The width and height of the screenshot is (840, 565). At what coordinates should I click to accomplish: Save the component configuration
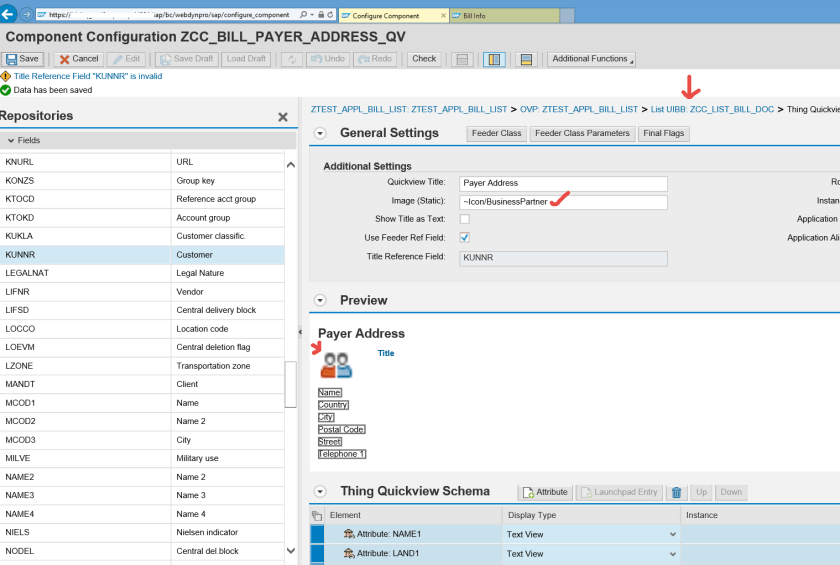tap(22, 59)
